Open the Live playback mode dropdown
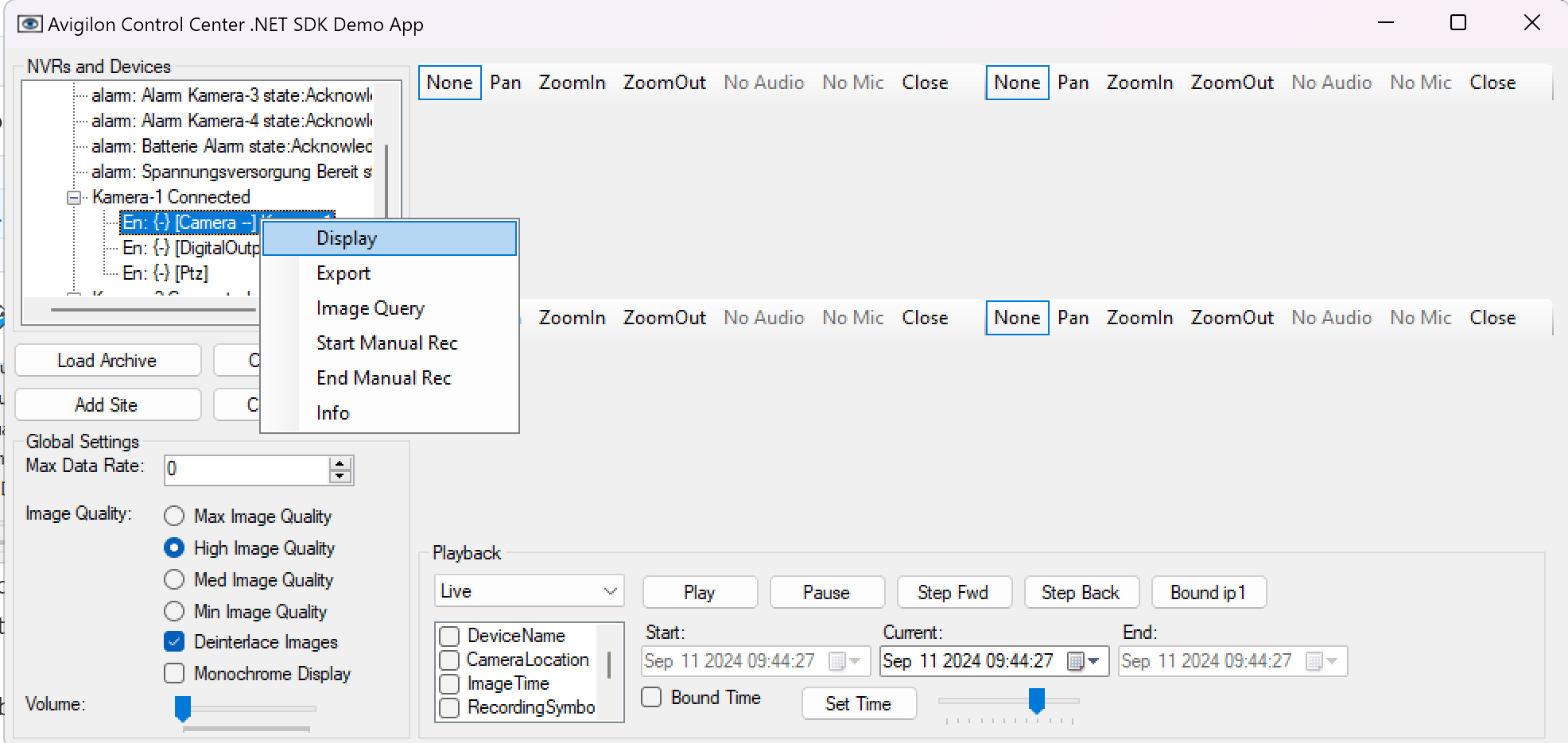Viewport: 1568px width, 743px height. (x=530, y=591)
